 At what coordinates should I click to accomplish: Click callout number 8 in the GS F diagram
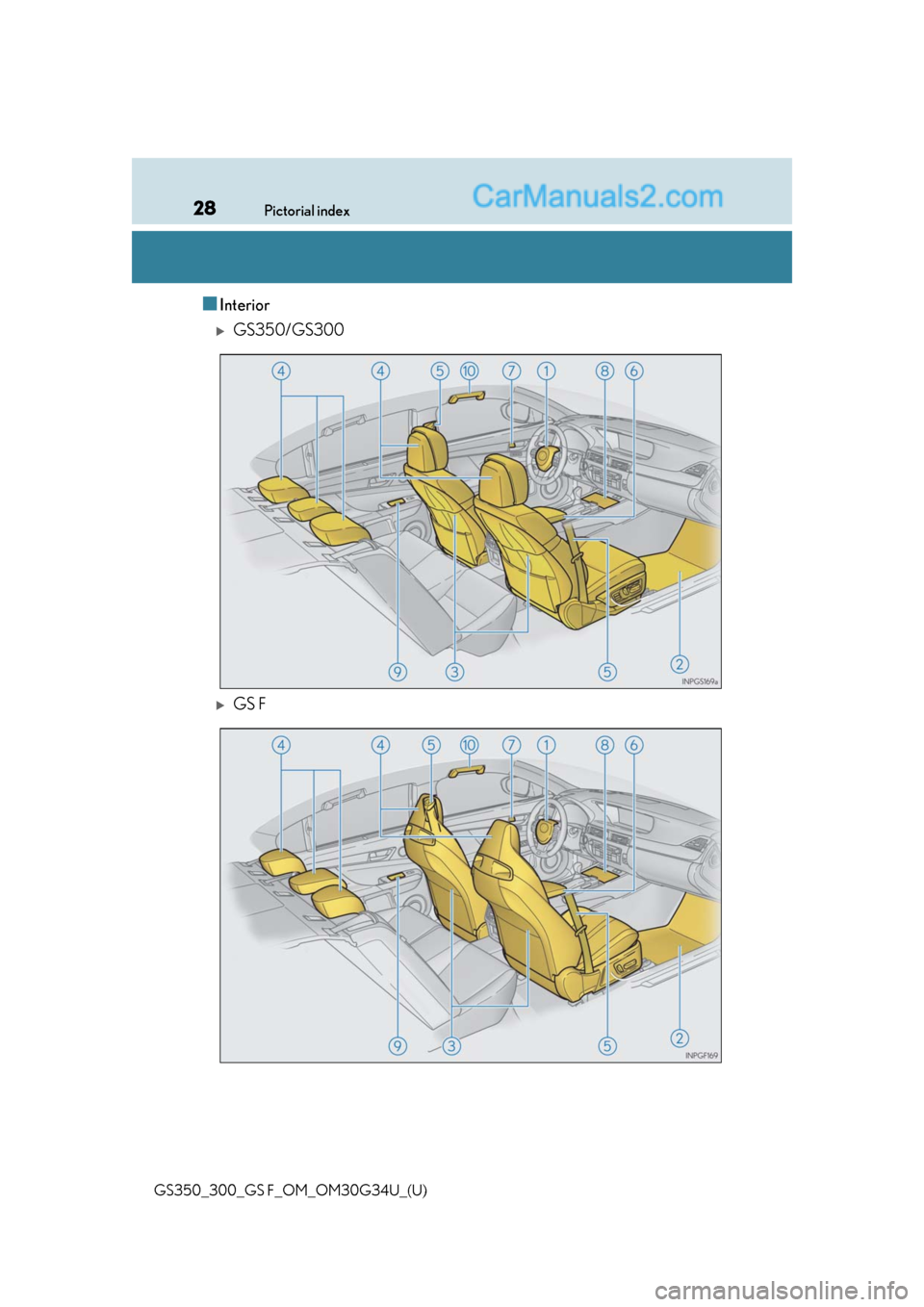click(604, 745)
